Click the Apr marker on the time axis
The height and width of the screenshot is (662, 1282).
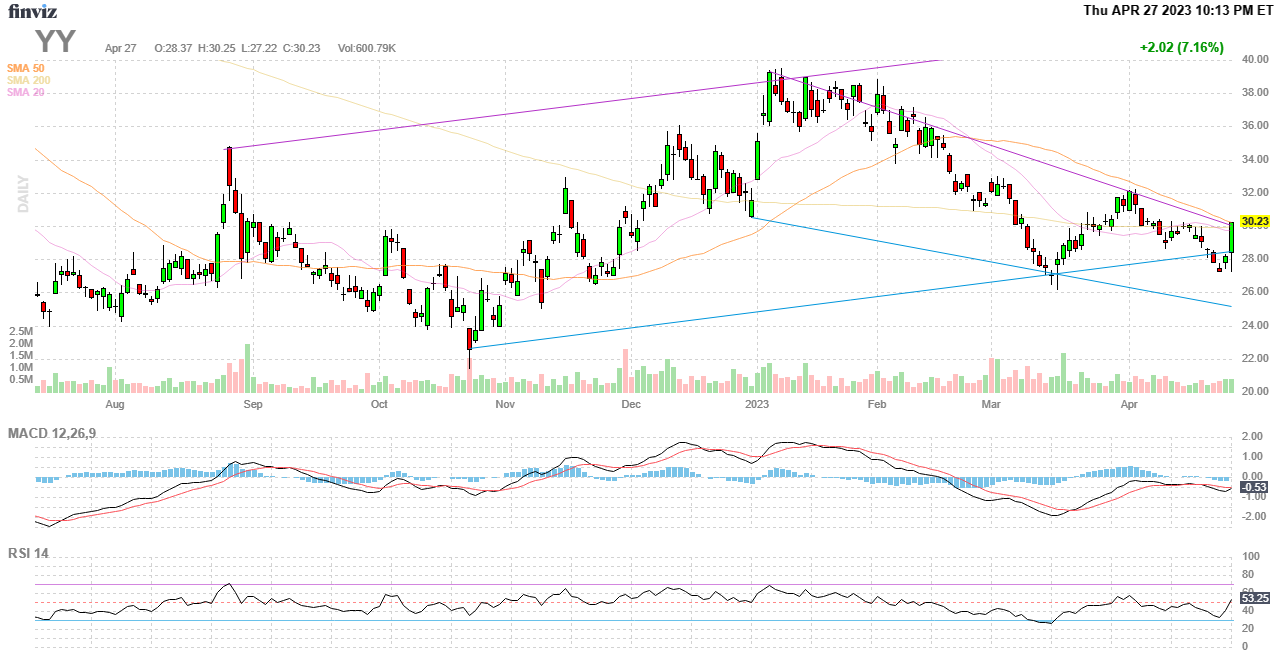1130,405
